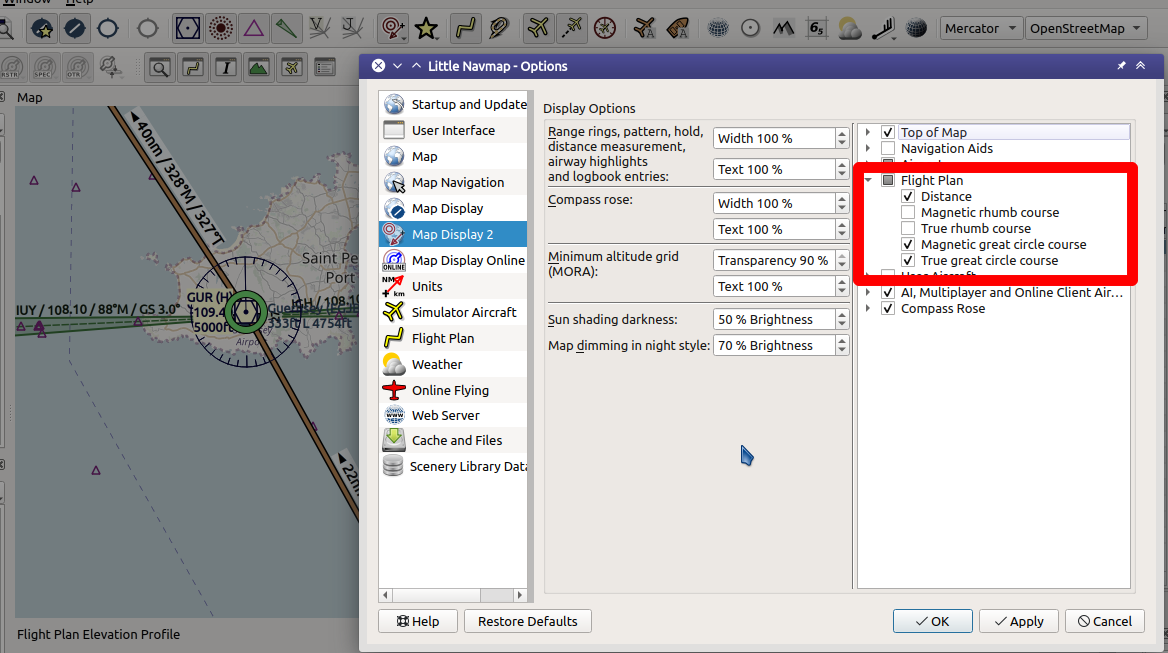The image size is (1168, 653).
Task: Toggle VOR stations hexagon icon
Action: click(x=188, y=29)
